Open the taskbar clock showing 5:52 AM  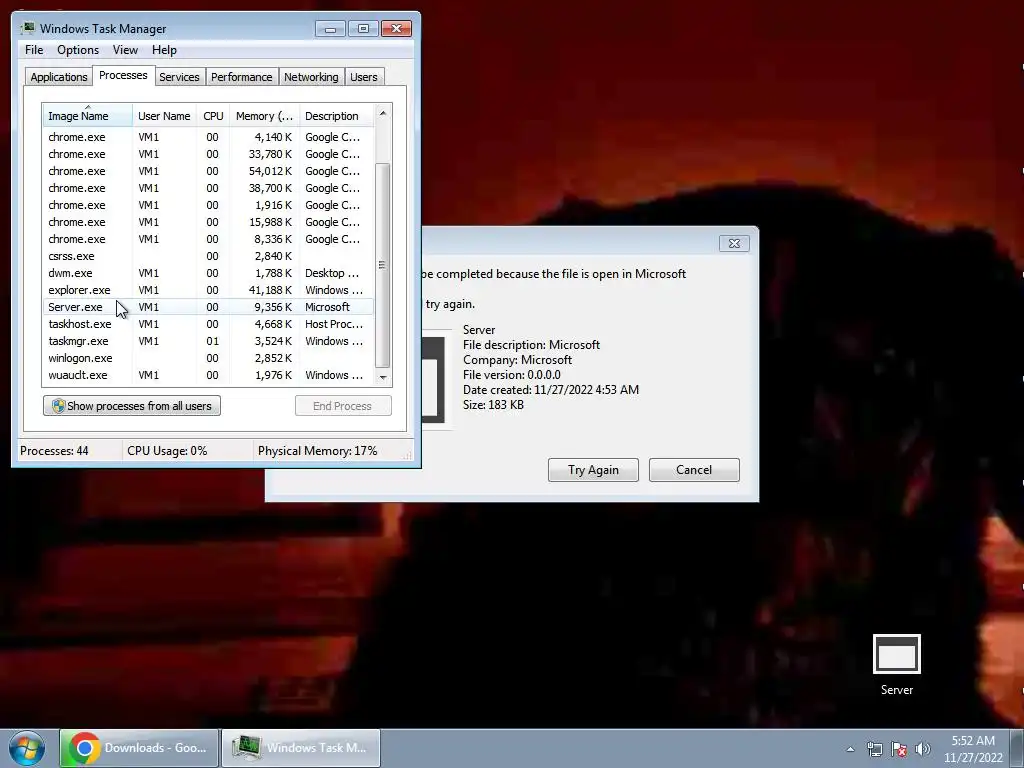(x=973, y=749)
